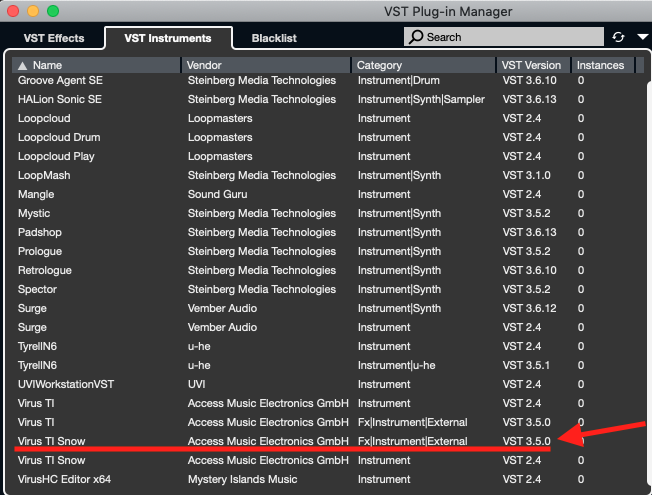Sort list by Name column header

pos(96,65)
